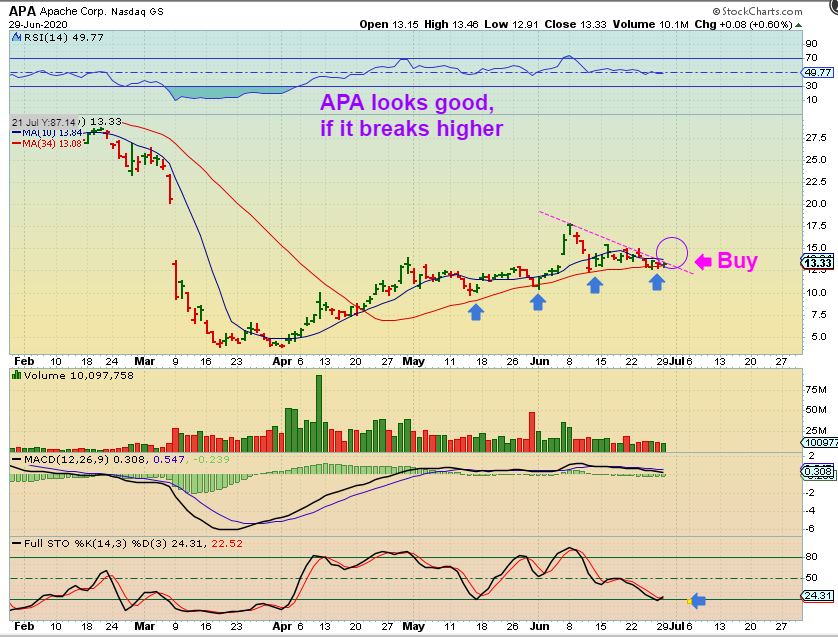Image resolution: width=838 pixels, height=637 pixels.
Task: Click the 'Nasdaq GS' exchange label
Action: click(137, 11)
